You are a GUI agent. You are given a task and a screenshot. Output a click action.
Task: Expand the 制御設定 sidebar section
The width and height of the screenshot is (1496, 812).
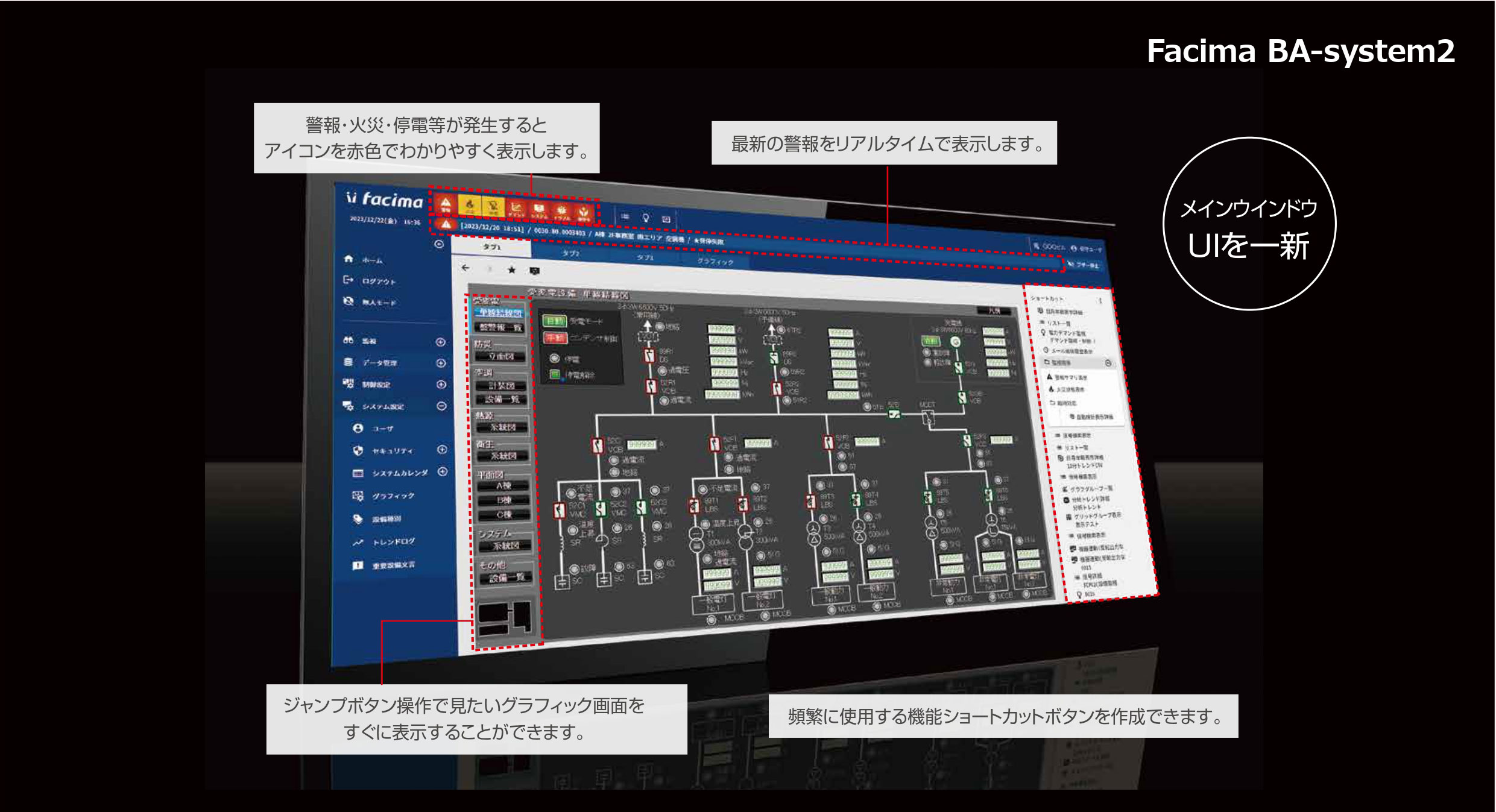[x=441, y=384]
